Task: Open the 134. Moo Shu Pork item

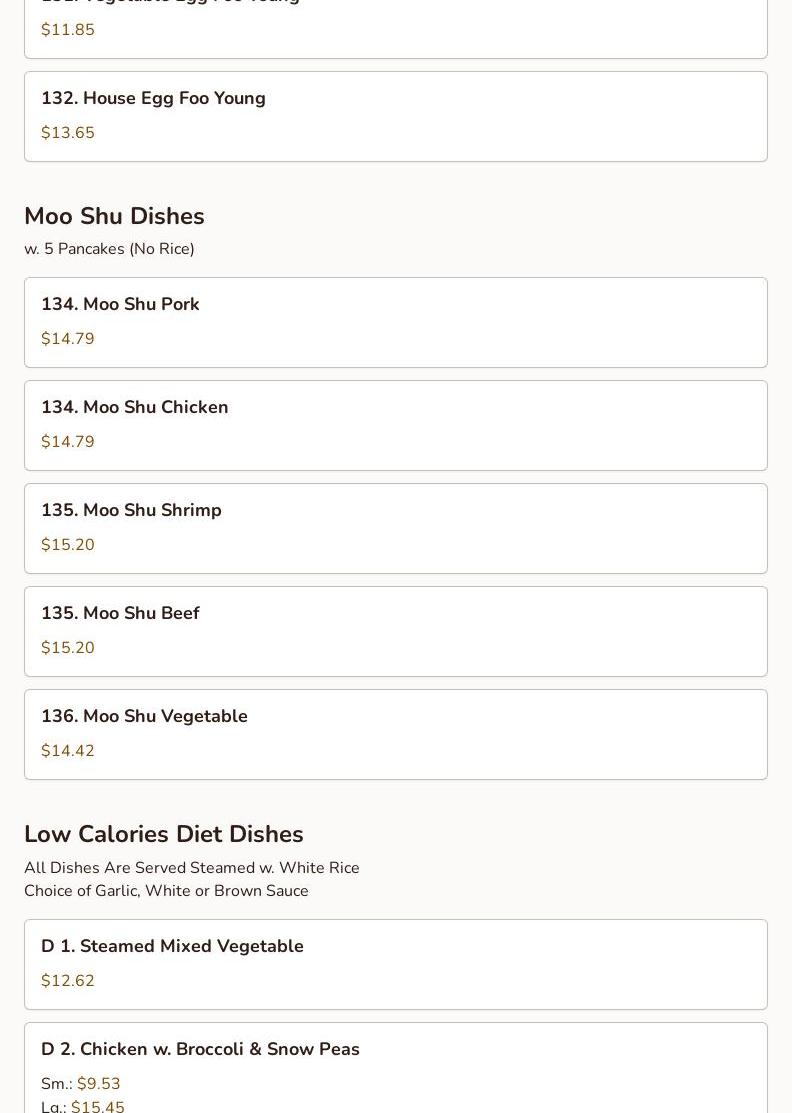Action: point(120,304)
